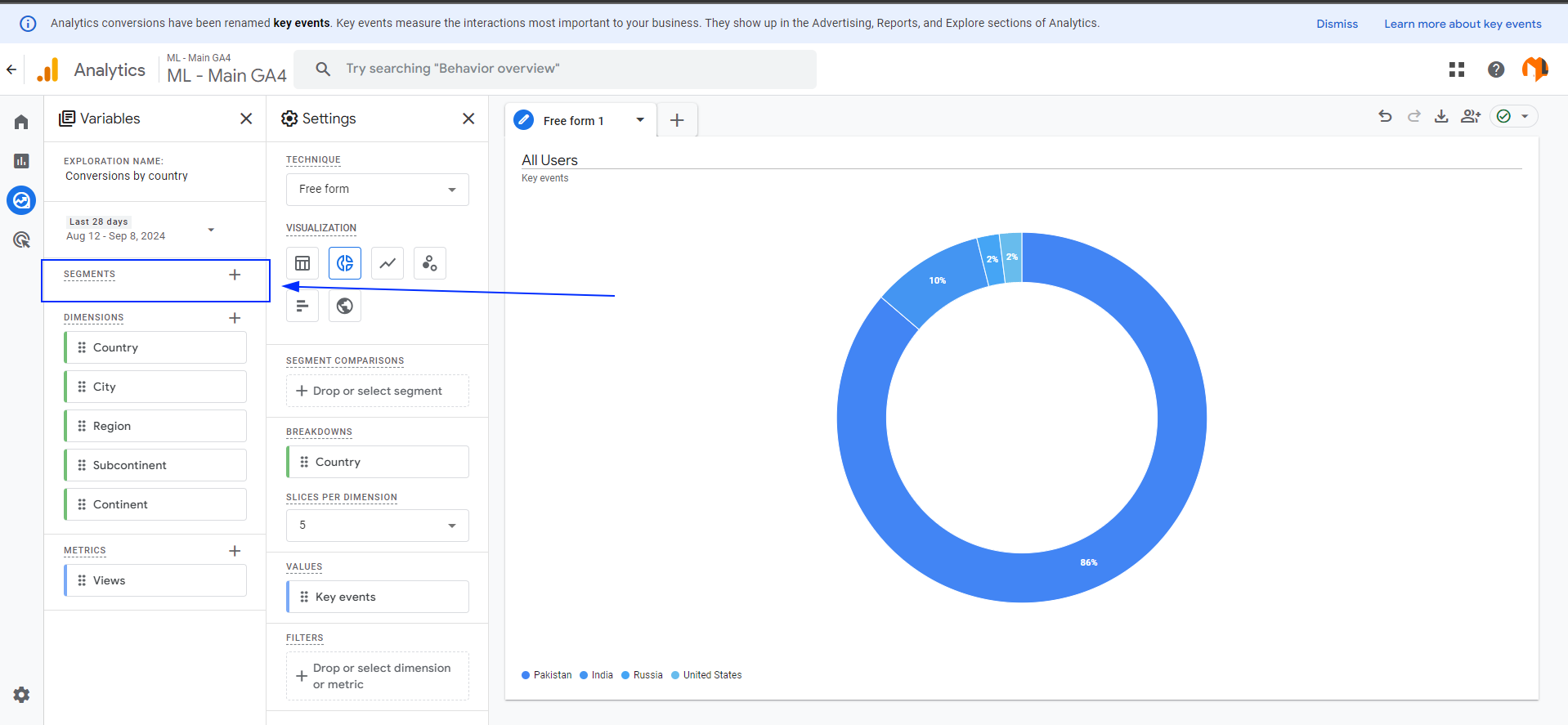Click Drop or select segment box

(378, 391)
